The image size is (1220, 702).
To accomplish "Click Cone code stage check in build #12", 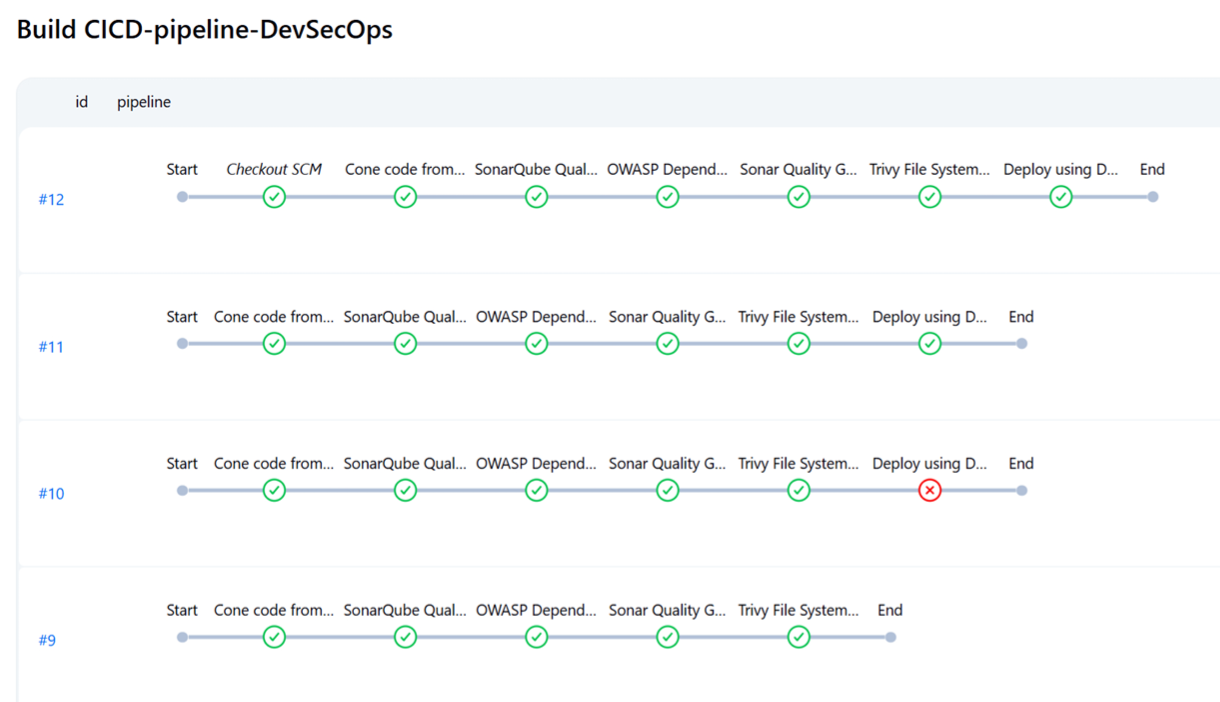I will coord(405,197).
